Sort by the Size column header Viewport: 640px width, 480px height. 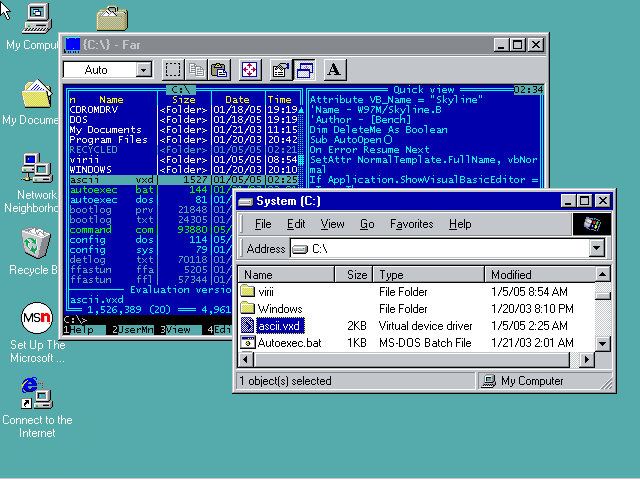point(354,274)
